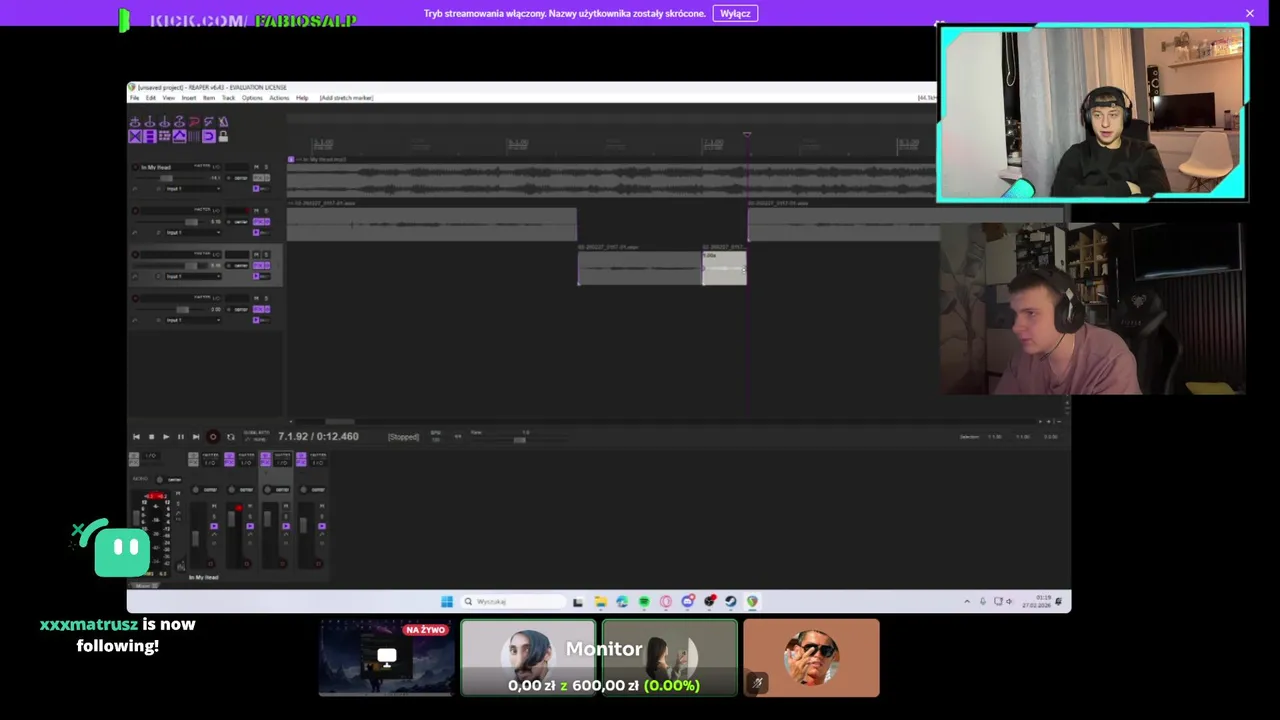The height and width of the screenshot is (720, 1280).
Task: Select the highlighted audio clip on third track
Action: pyautogui.click(x=724, y=268)
